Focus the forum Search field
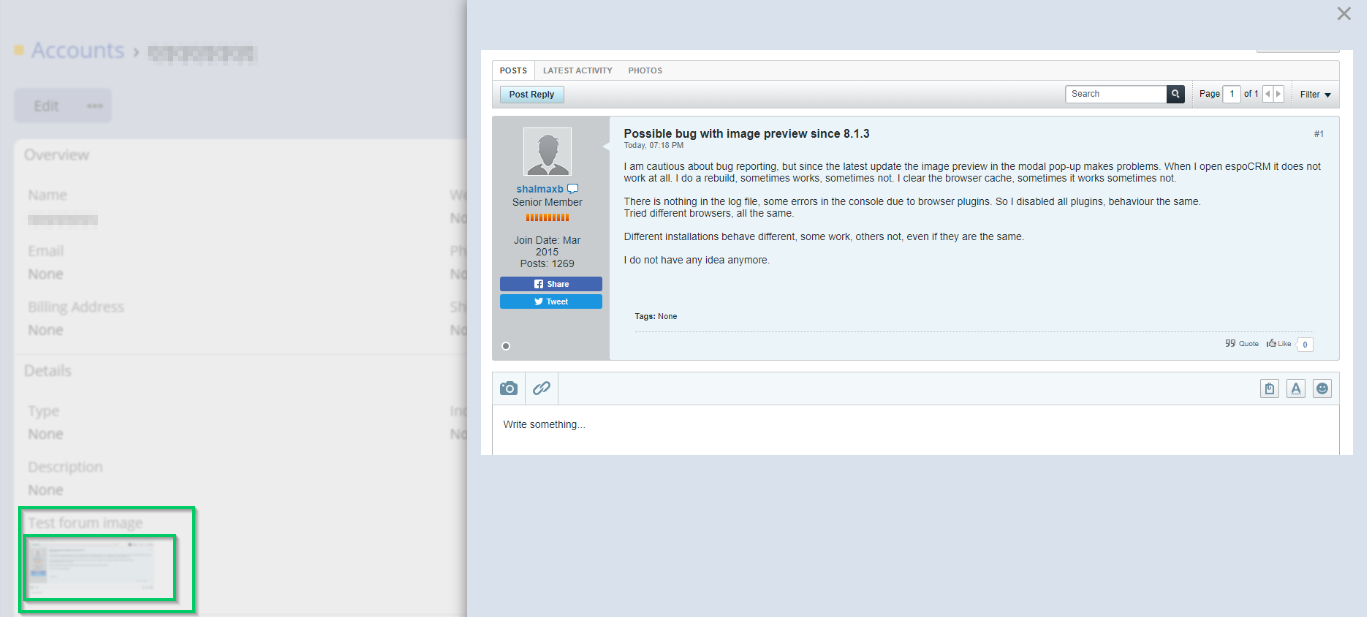This screenshot has width=1367, height=617. tap(1116, 94)
